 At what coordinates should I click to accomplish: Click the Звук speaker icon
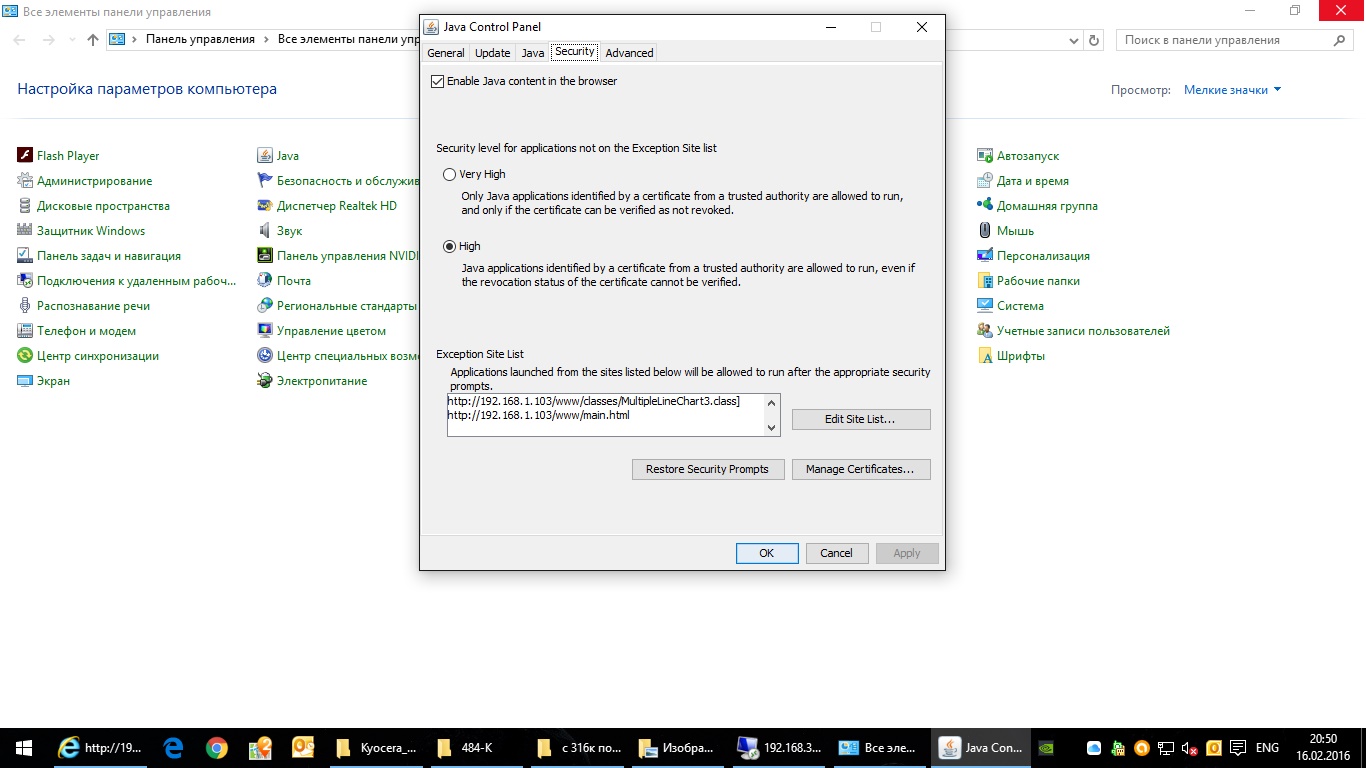(265, 230)
